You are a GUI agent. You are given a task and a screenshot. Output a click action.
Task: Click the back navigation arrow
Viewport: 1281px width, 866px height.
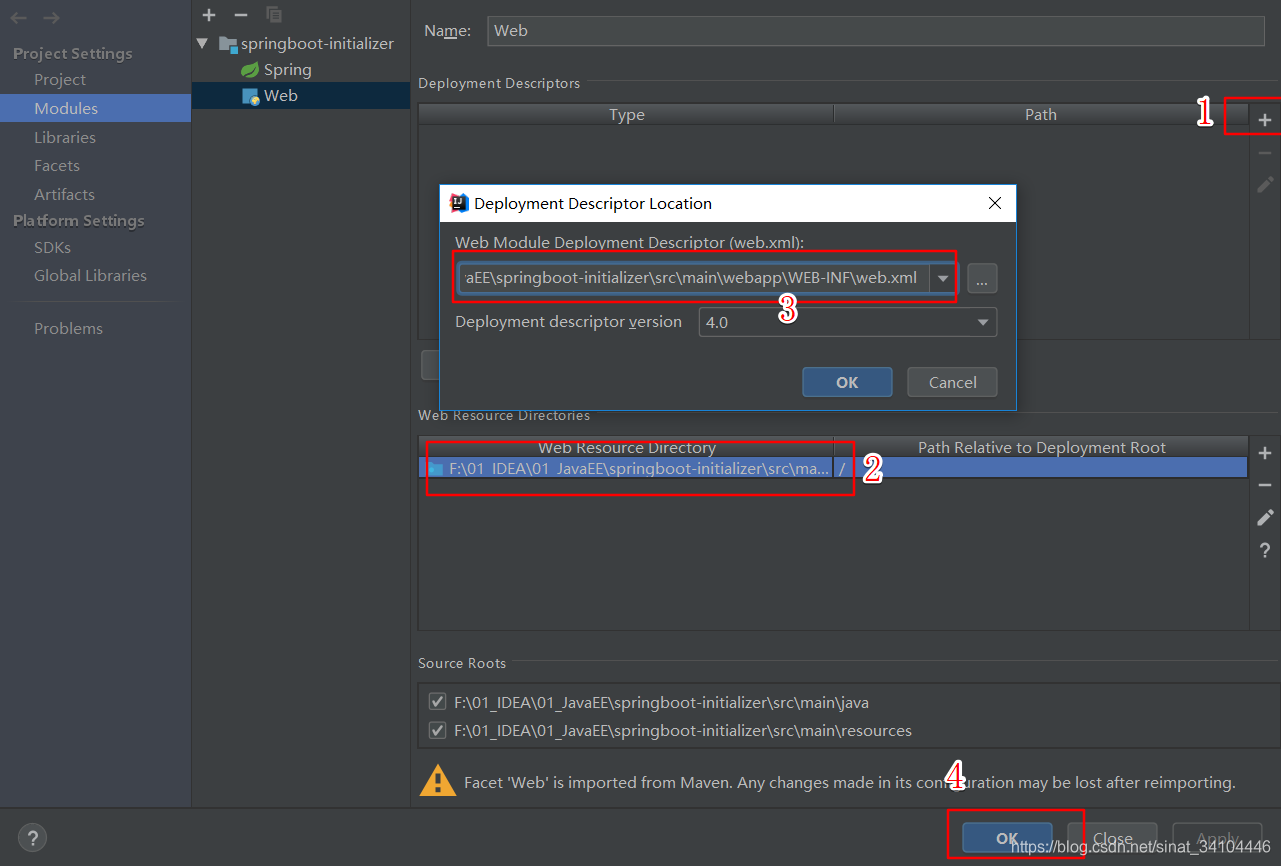pyautogui.click(x=17, y=17)
